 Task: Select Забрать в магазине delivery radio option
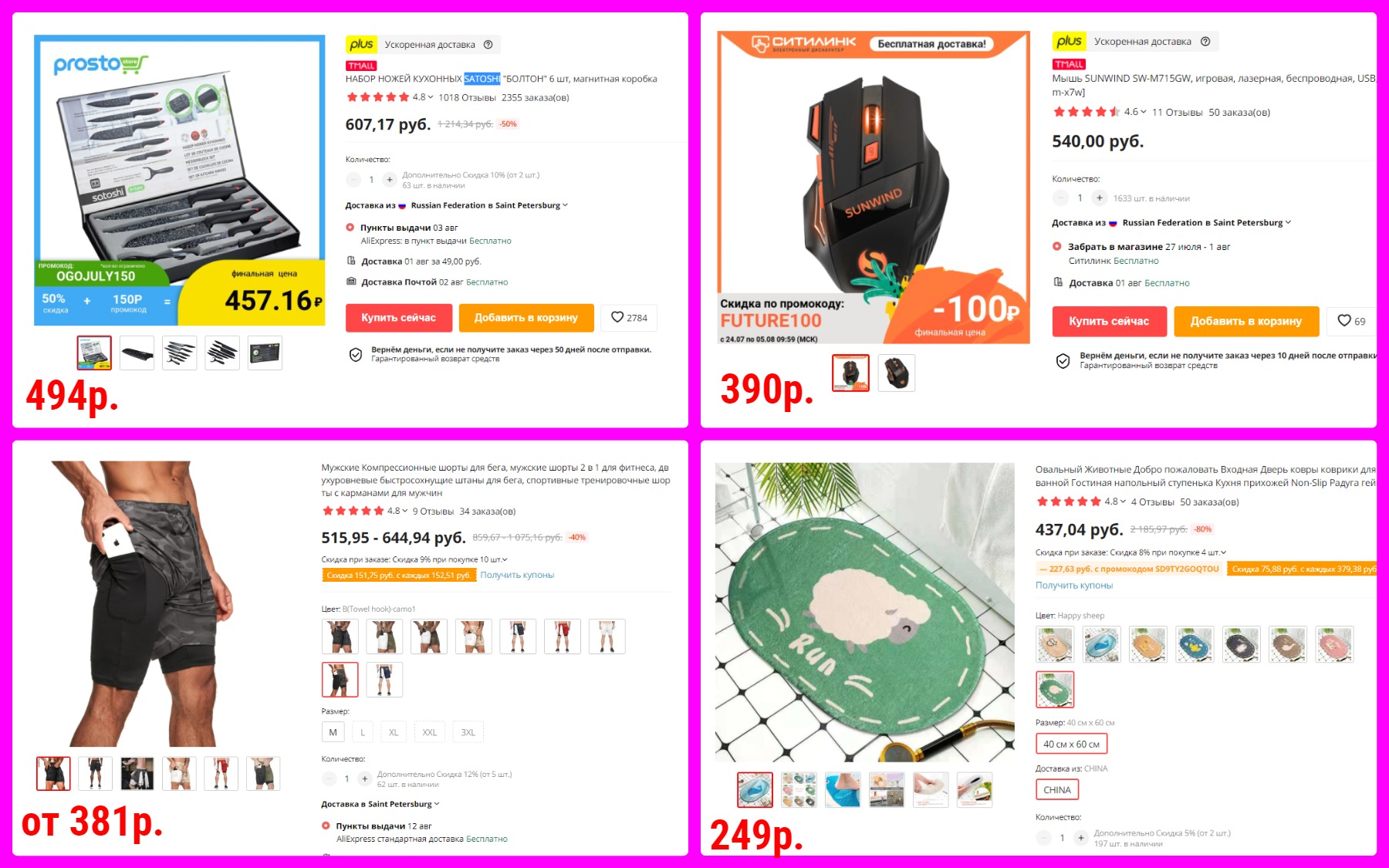[1057, 247]
